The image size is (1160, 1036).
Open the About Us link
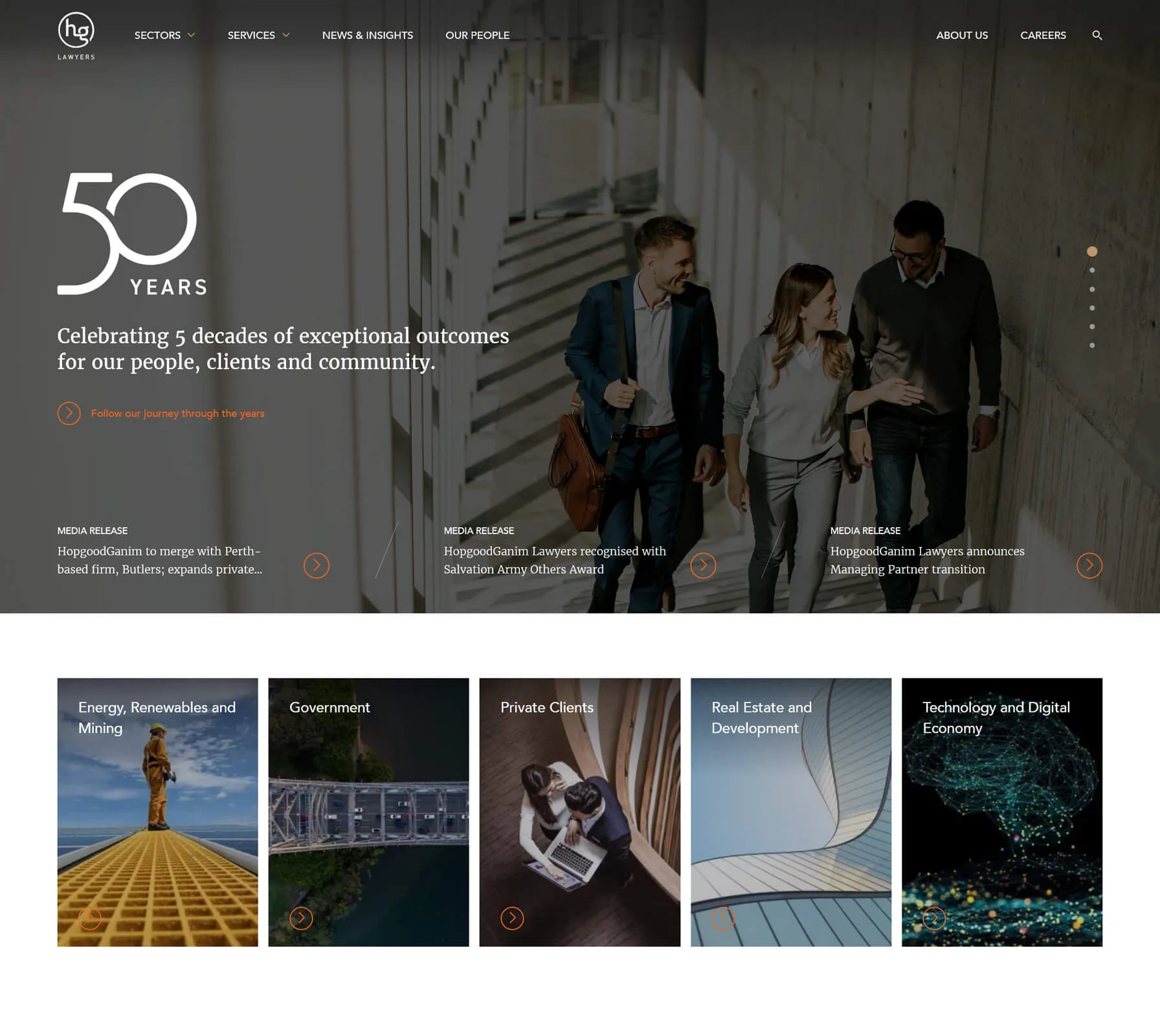point(962,35)
